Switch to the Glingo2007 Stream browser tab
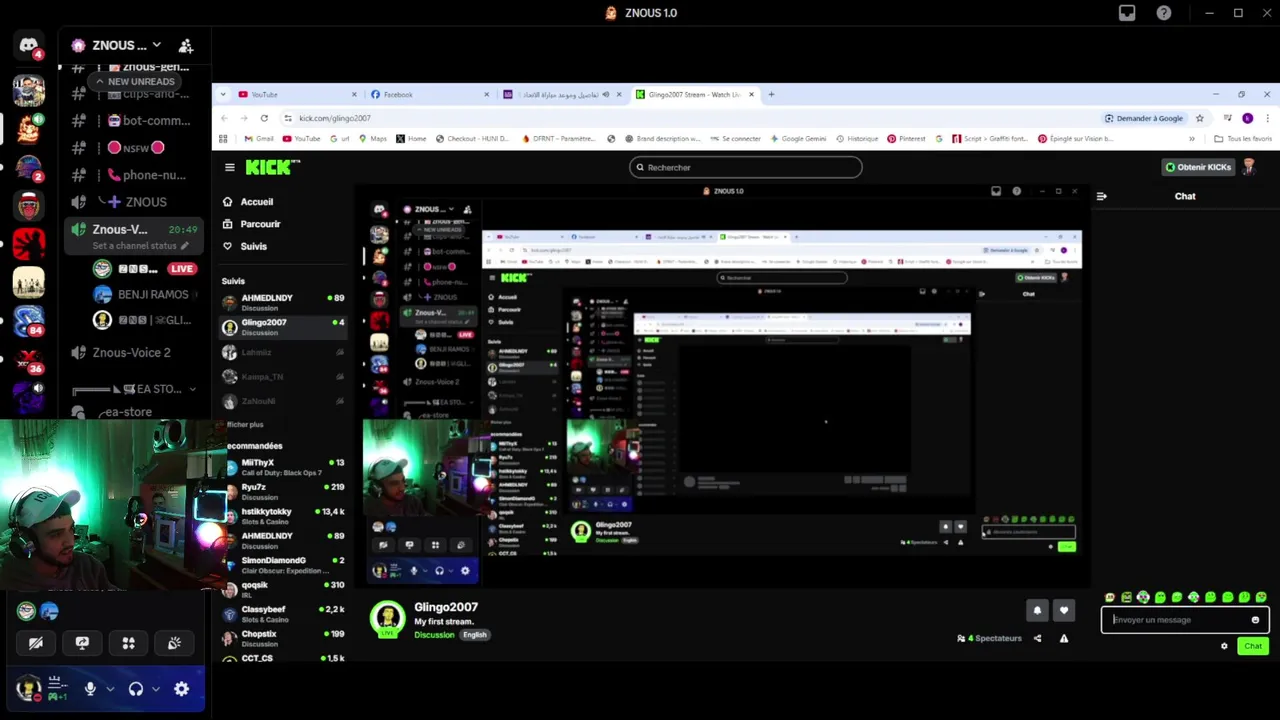 (x=693, y=94)
